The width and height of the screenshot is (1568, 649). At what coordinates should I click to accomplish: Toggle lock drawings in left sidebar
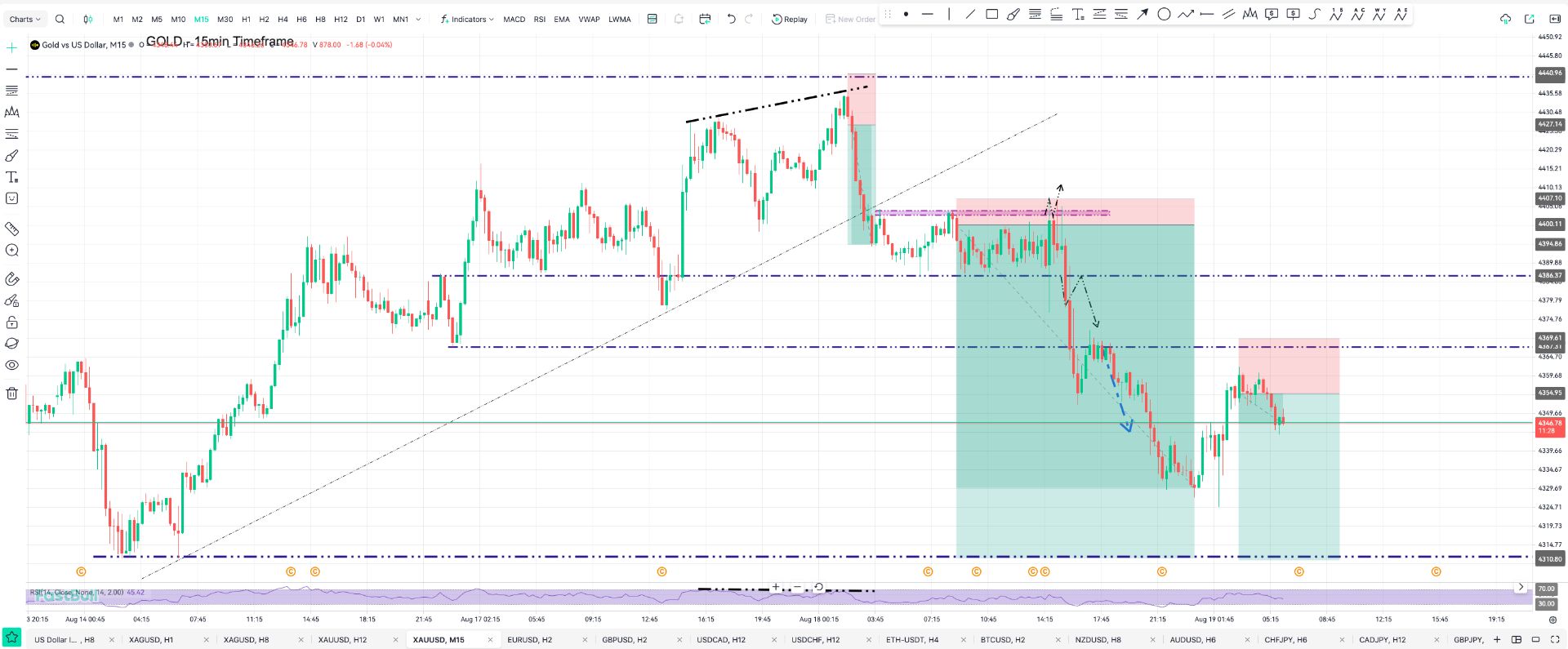(x=11, y=322)
